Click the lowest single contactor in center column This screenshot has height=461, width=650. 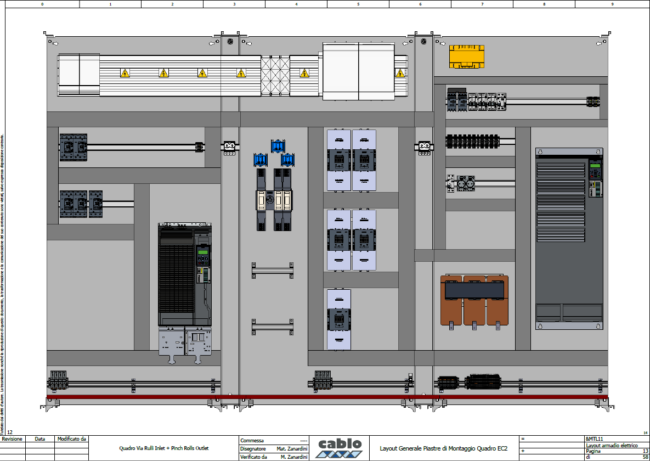pos(339,318)
